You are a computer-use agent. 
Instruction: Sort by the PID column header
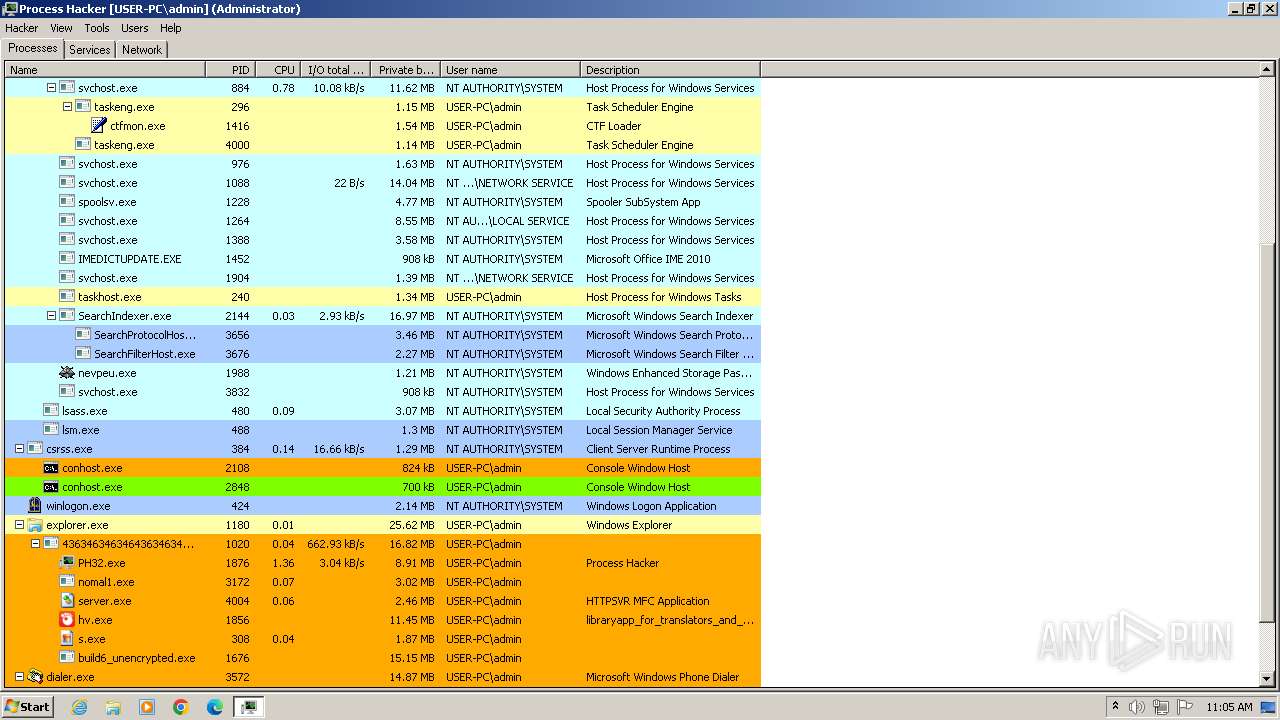tap(230, 70)
